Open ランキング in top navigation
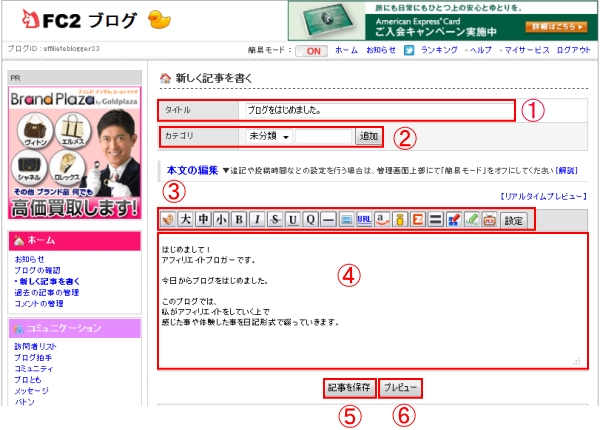600x430 pixels. 439,50
